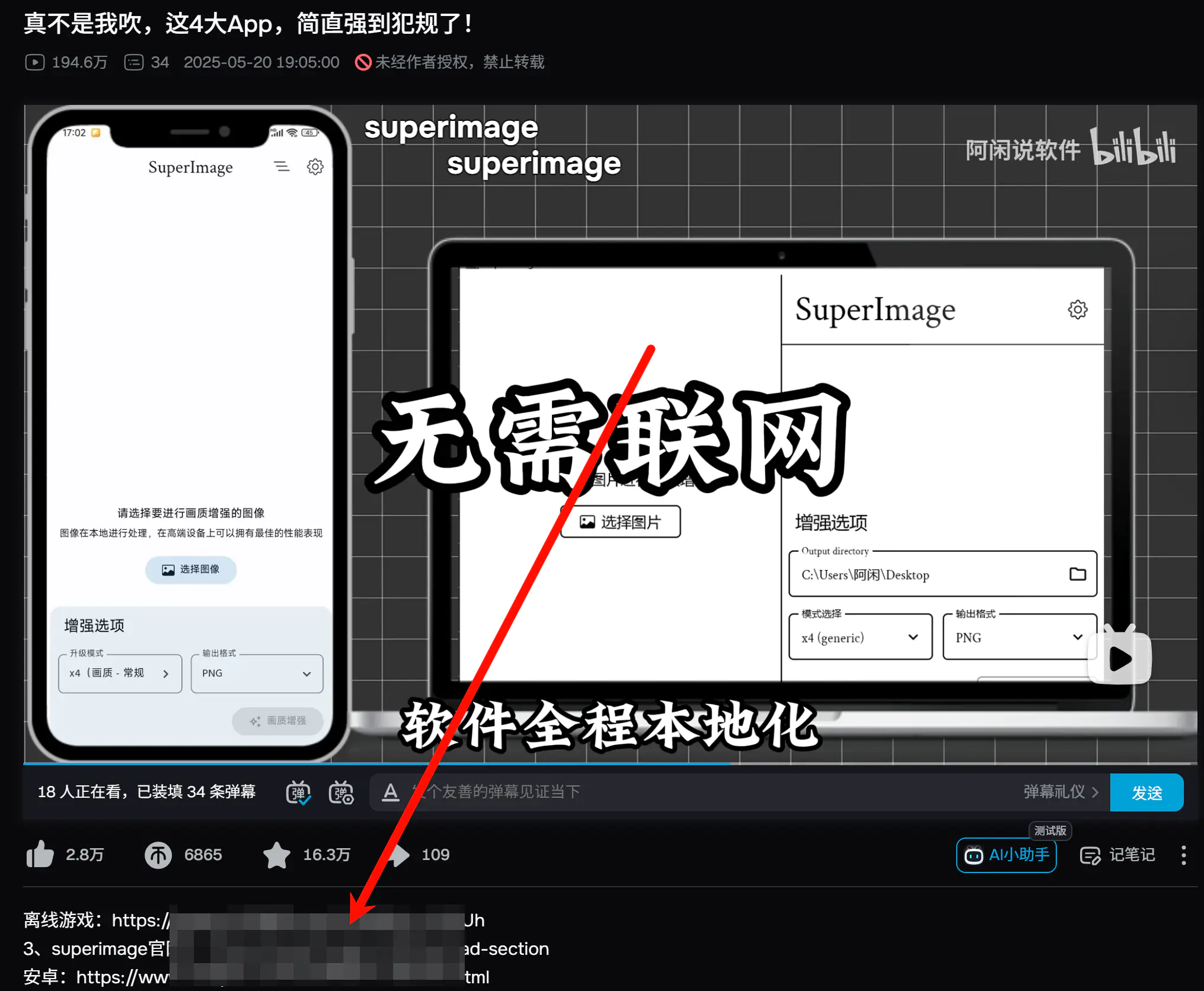Click the phone SuperImage settings gear
1204x991 pixels.
pos(315,167)
